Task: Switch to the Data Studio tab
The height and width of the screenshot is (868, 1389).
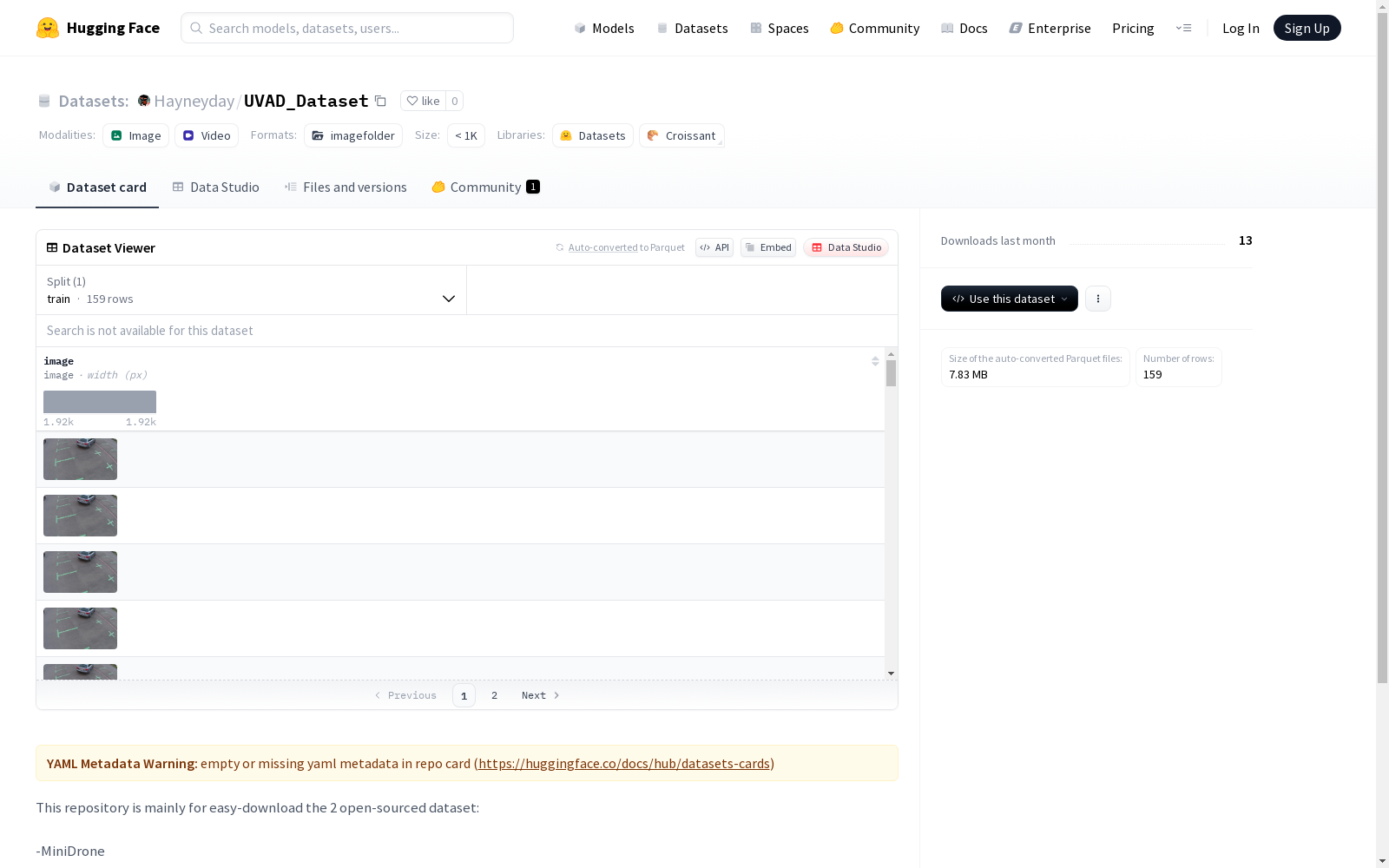Action: click(215, 187)
